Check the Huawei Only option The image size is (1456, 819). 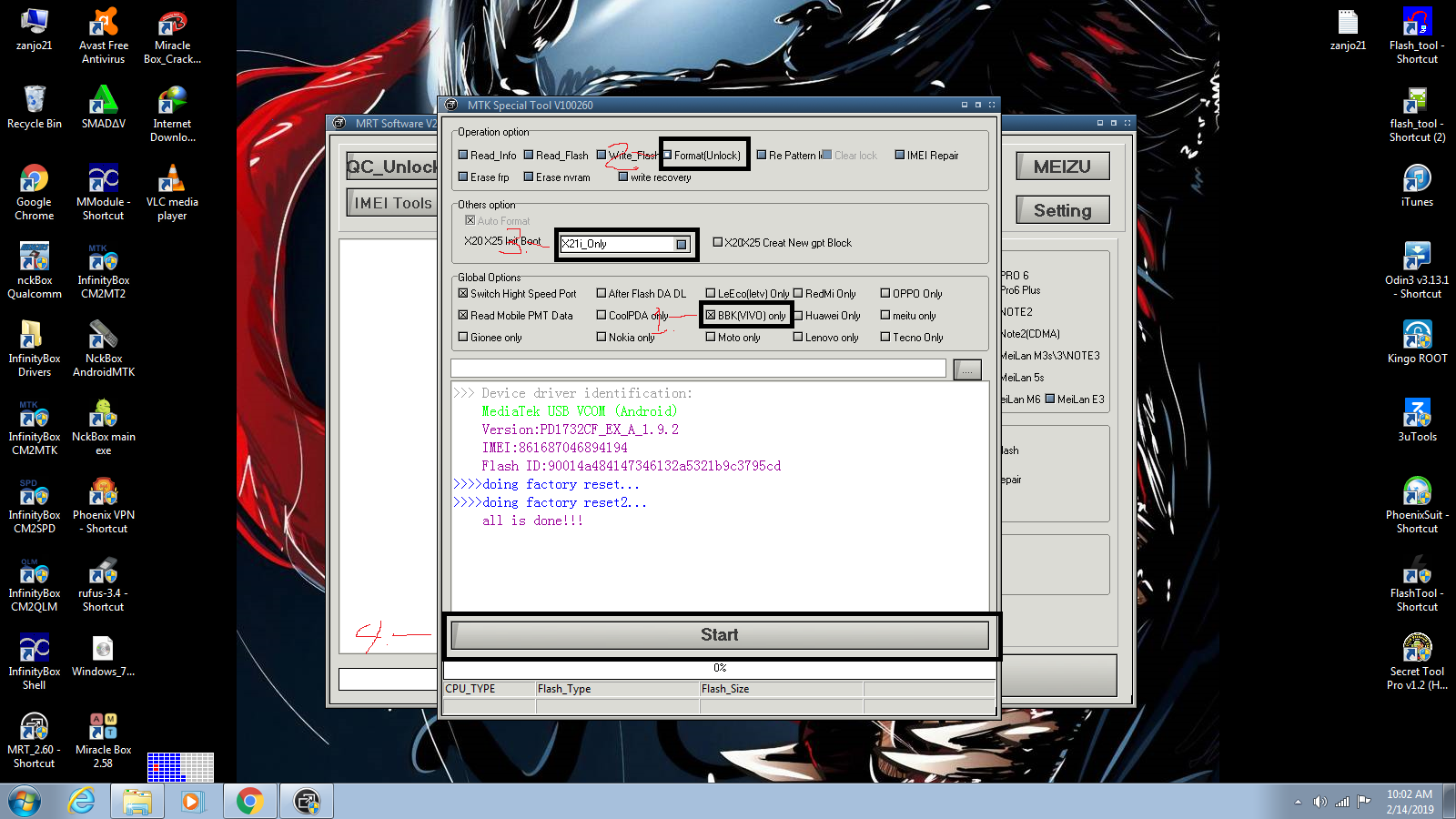click(798, 316)
